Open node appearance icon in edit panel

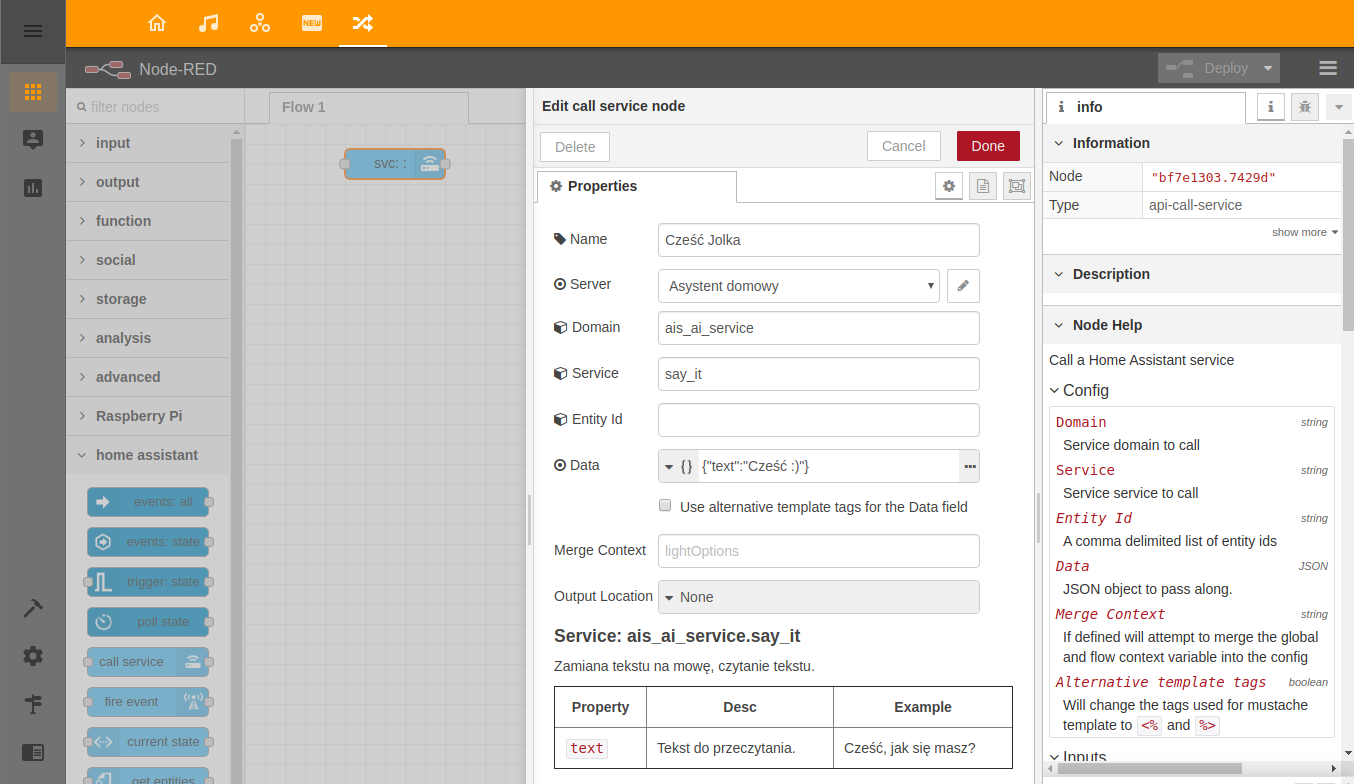tap(1017, 186)
